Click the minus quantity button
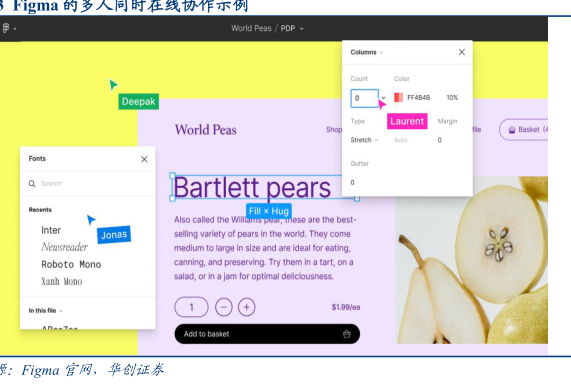The height and width of the screenshot is (388, 571). (x=224, y=307)
